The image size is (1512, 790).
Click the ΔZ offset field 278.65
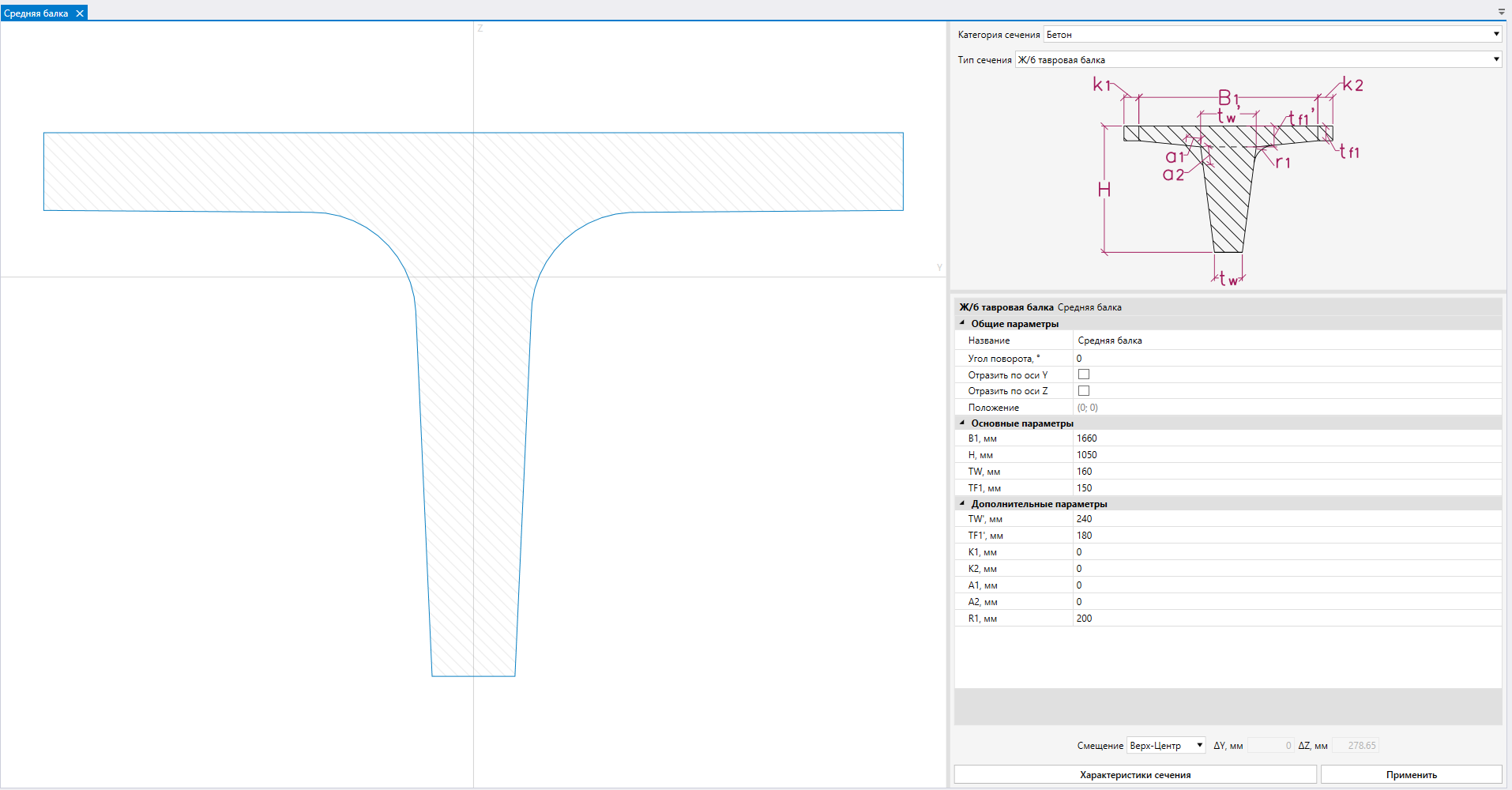pos(1356,745)
